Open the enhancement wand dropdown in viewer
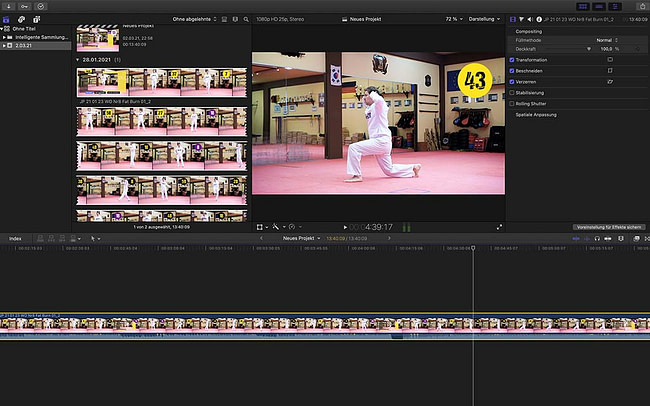The image size is (650, 406). click(279, 227)
